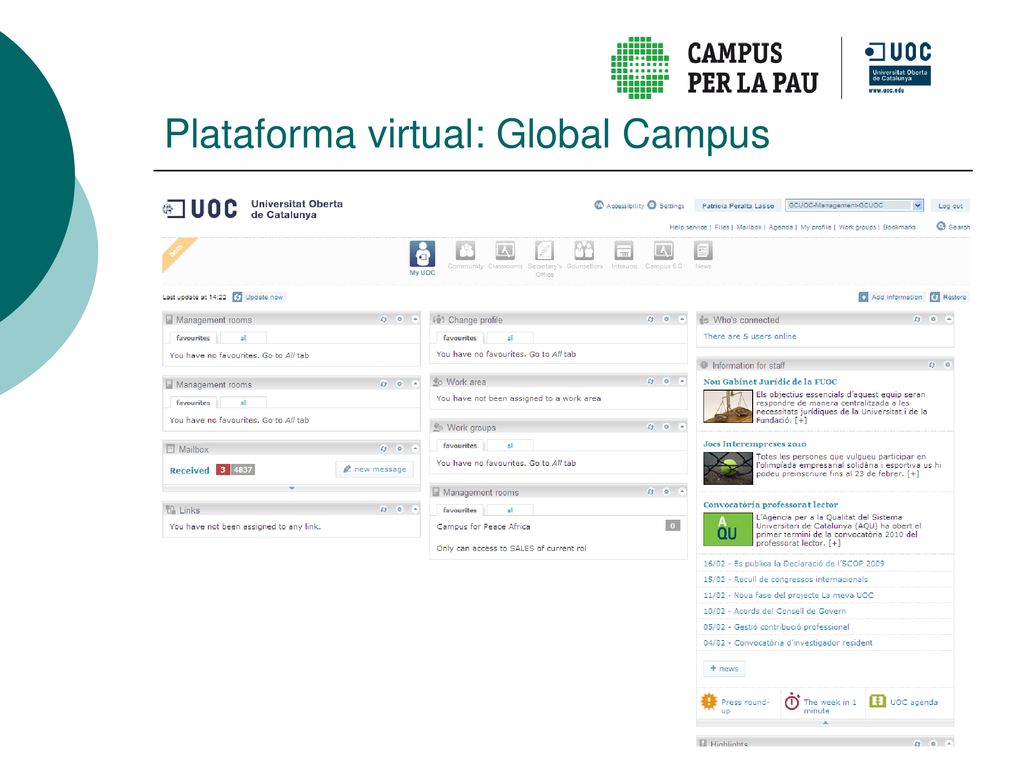The height and width of the screenshot is (768, 1024).
Task: Click the UOC agenda book icon
Action: point(878,701)
